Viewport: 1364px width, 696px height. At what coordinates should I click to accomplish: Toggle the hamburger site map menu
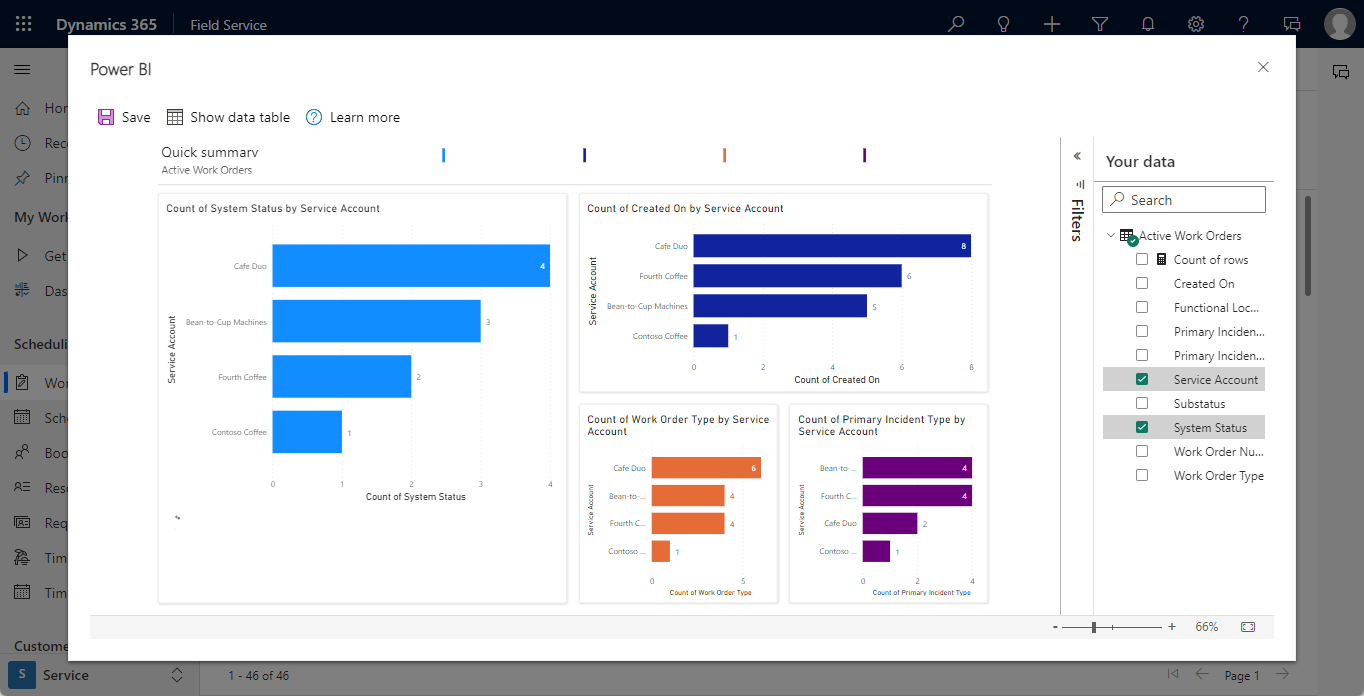click(22, 69)
